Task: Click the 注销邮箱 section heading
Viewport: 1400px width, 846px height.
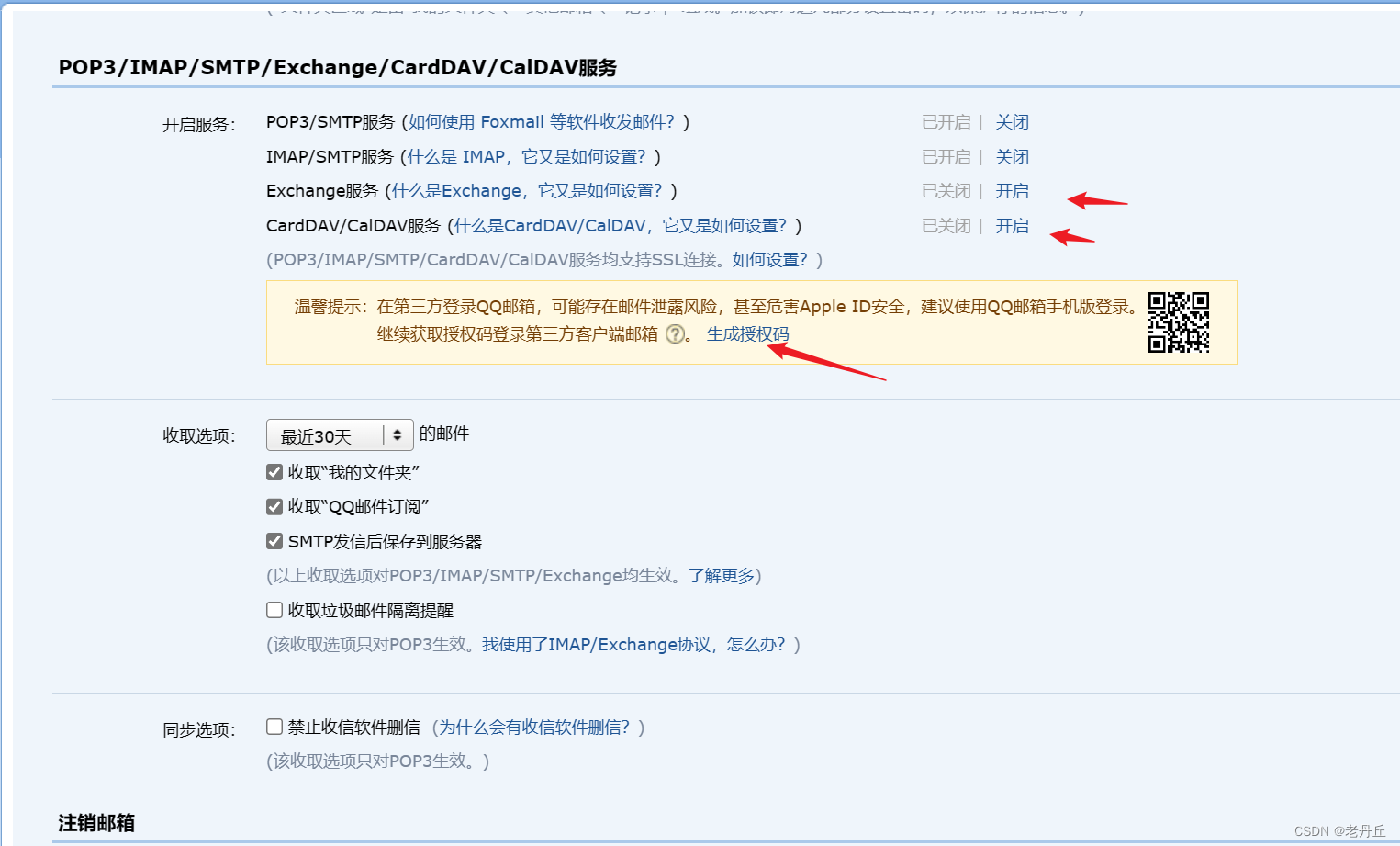Action: point(96,823)
